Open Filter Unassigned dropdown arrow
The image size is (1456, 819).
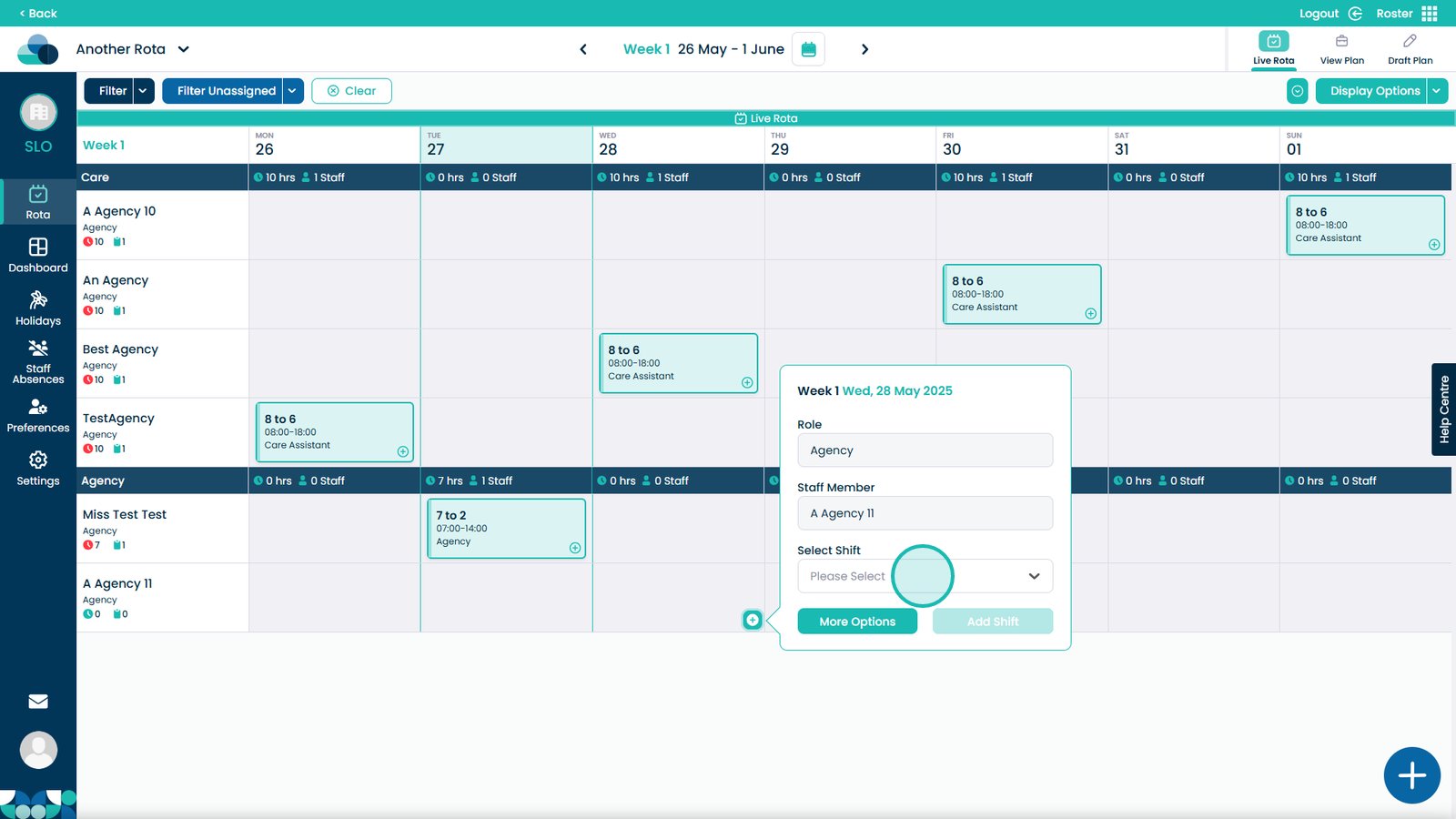click(292, 91)
